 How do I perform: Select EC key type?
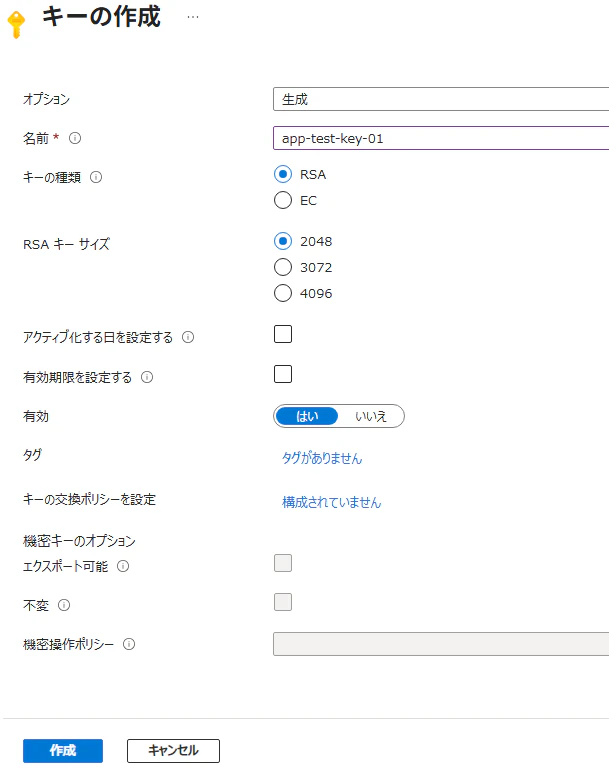click(x=283, y=200)
